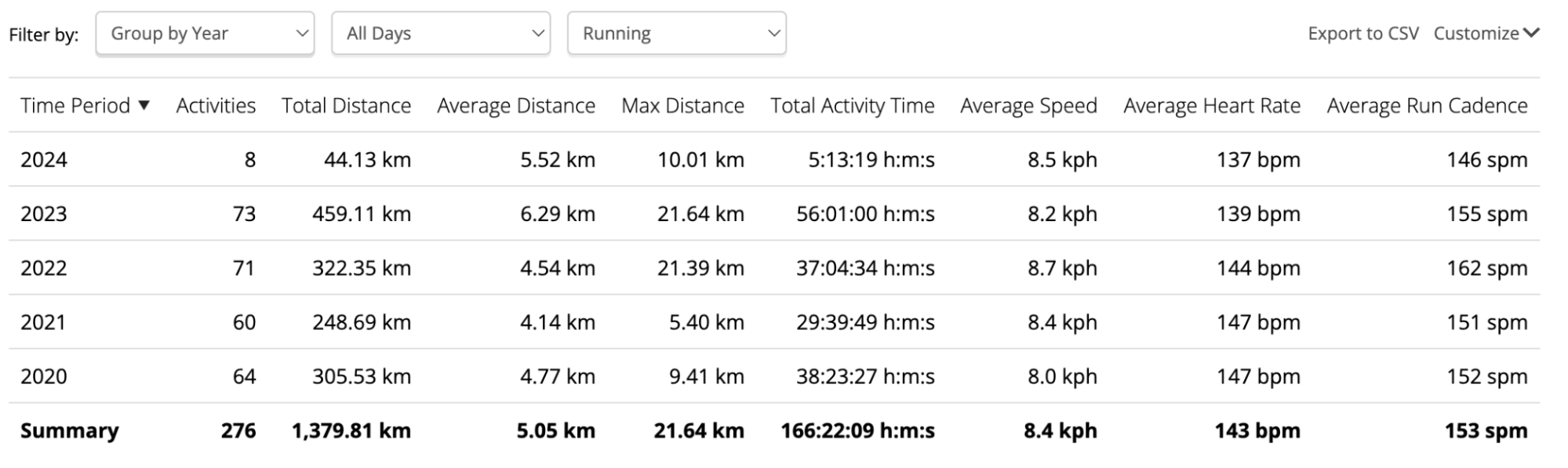
Task: Open the Running activity type dropdown
Action: (676, 34)
